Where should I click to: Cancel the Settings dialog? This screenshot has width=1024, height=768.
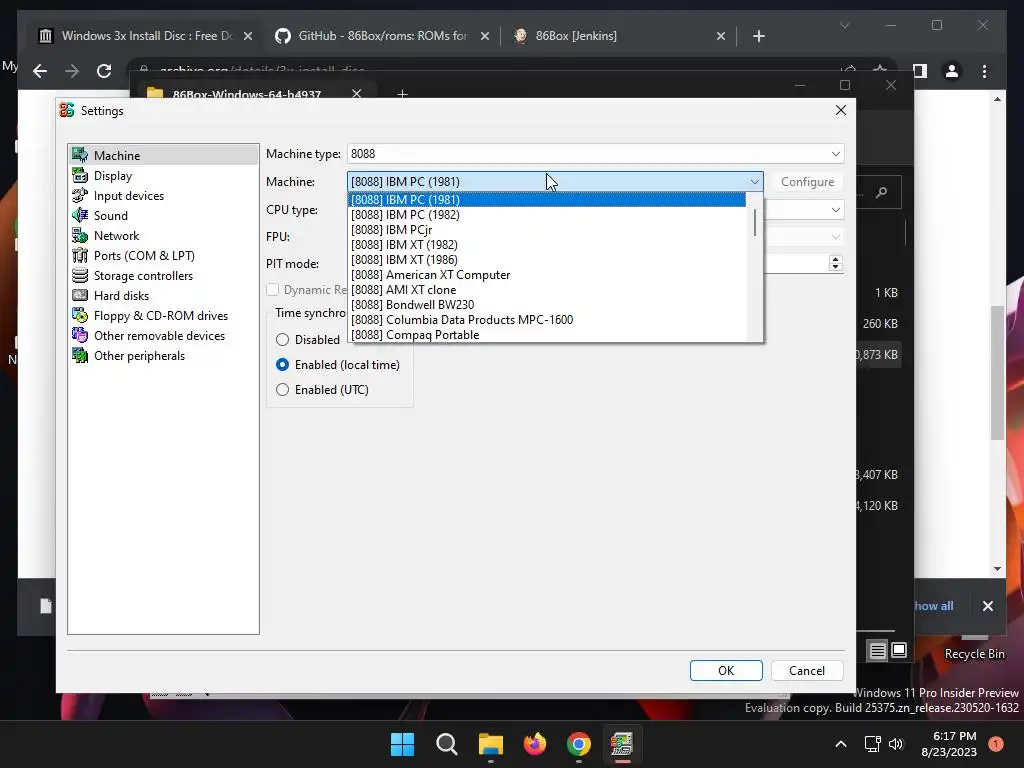point(807,671)
